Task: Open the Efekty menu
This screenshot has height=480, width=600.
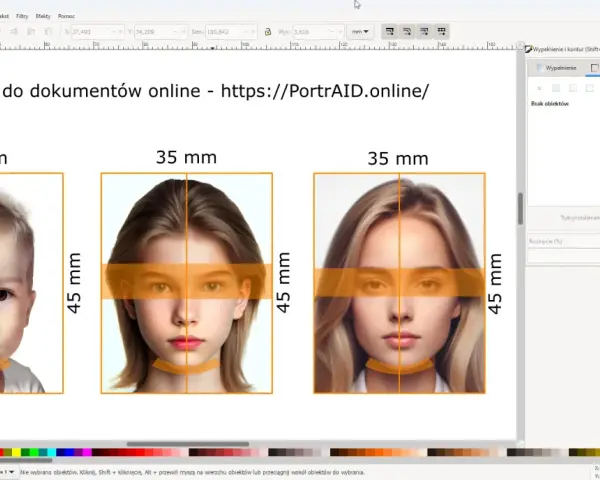Action: (43, 16)
